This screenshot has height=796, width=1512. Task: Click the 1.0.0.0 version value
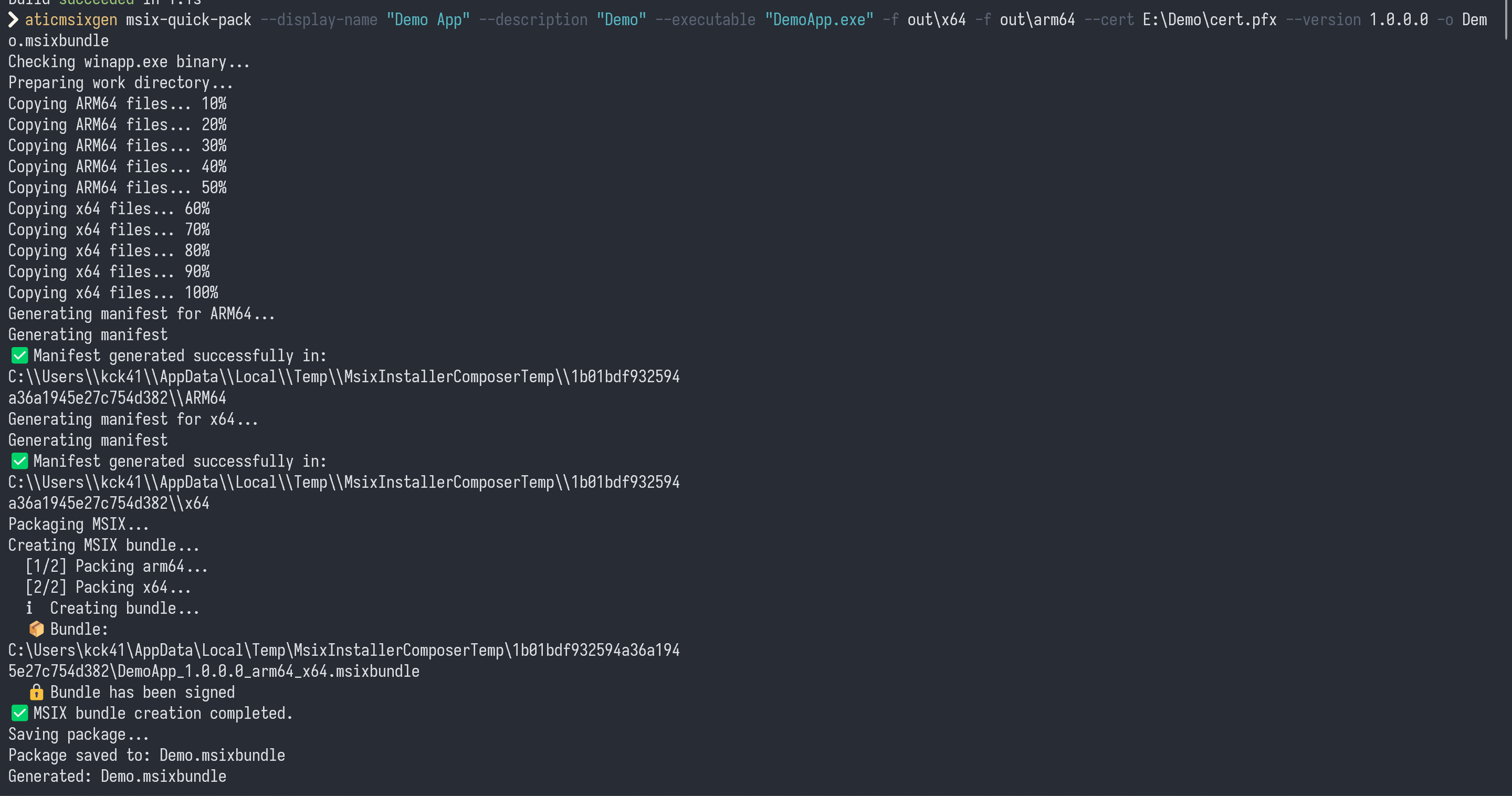pos(1399,20)
